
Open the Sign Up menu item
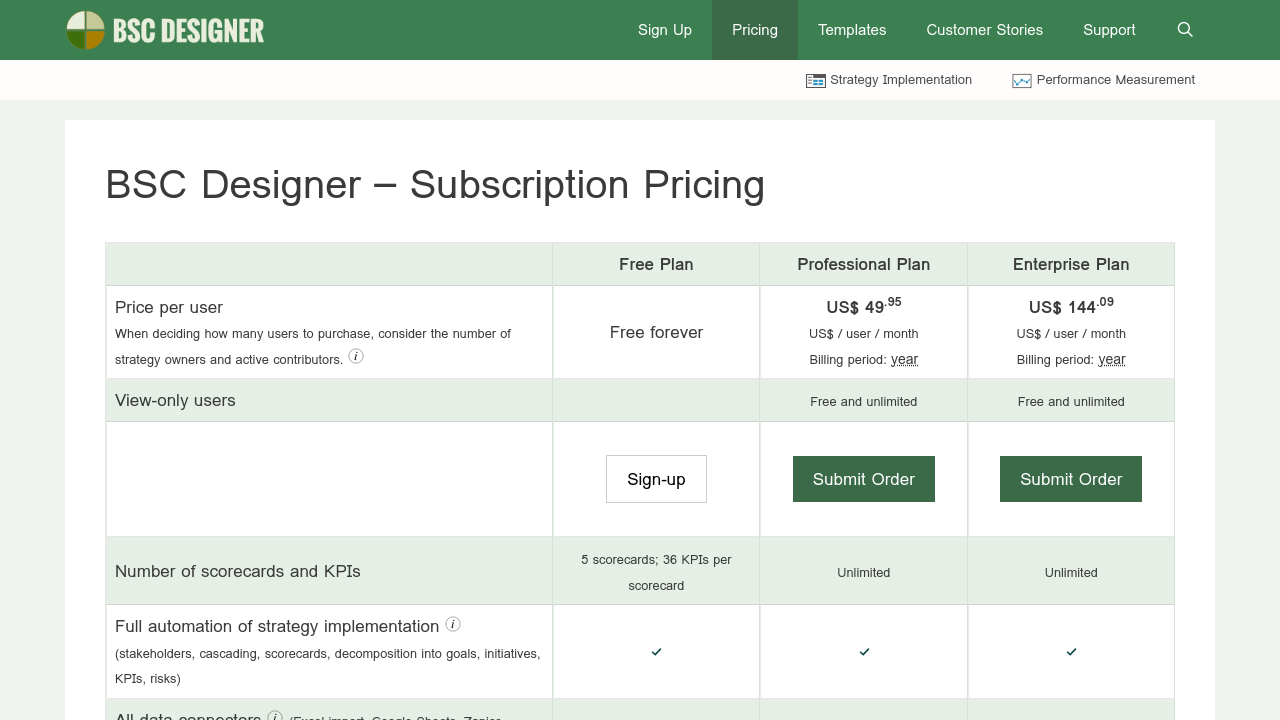(x=665, y=30)
